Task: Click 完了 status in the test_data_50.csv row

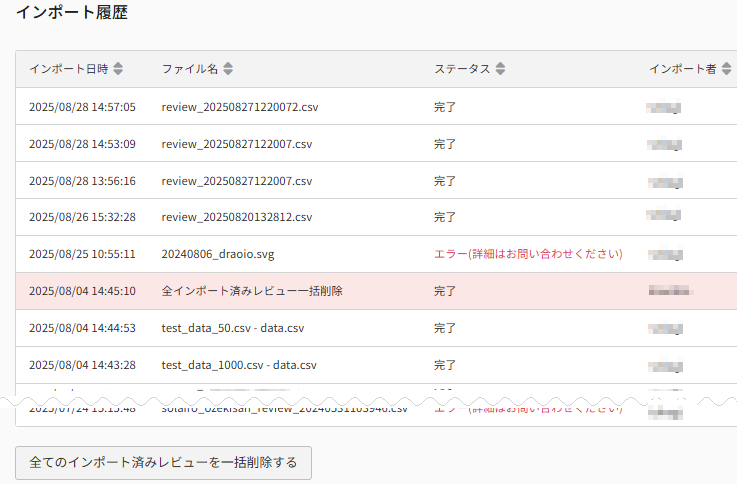Action: (445, 328)
